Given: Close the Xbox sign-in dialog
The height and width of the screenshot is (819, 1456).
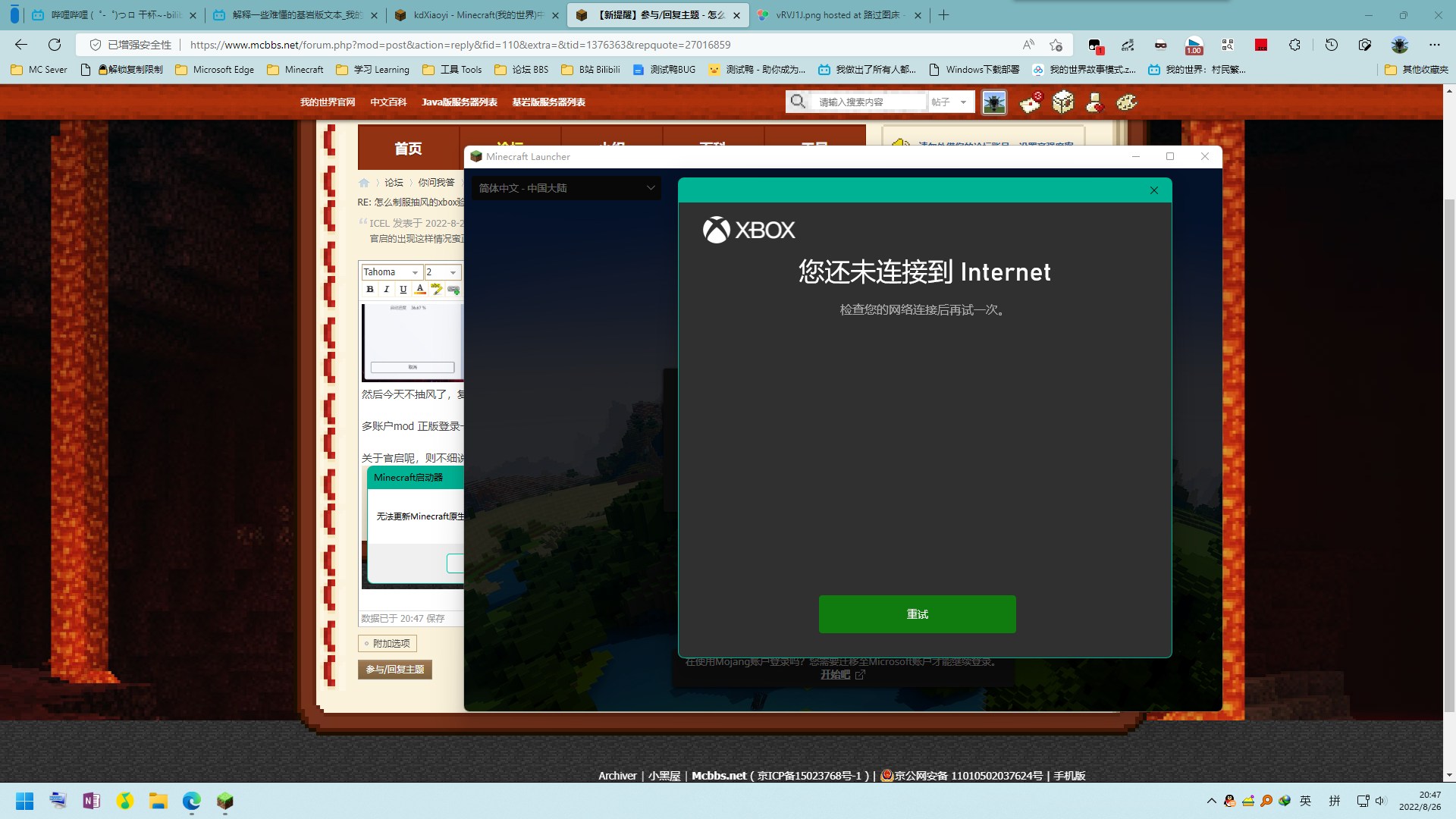Looking at the screenshot, I should (x=1153, y=190).
